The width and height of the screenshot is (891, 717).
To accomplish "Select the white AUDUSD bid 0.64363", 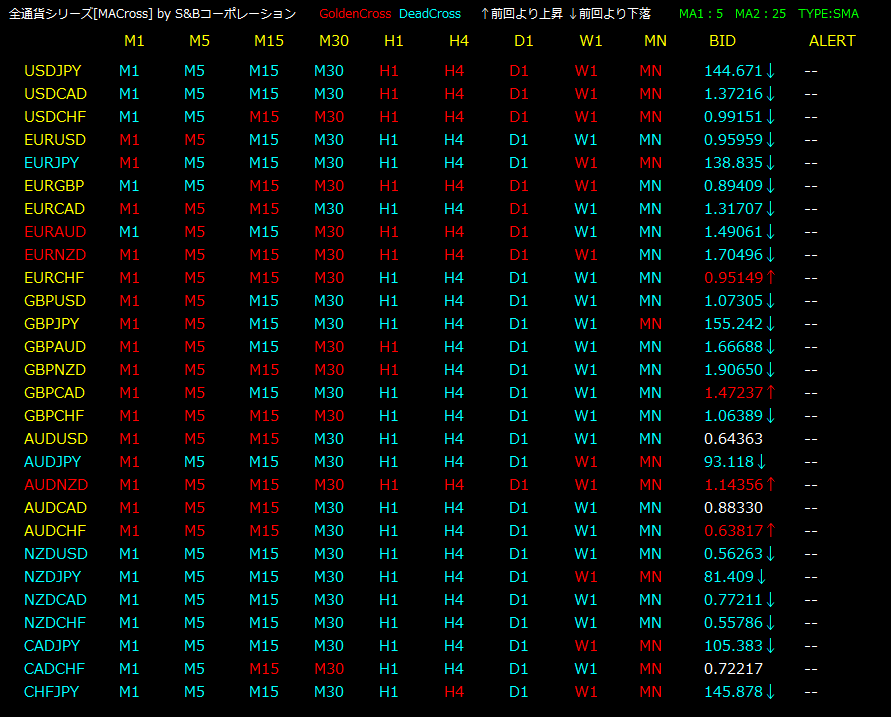I will pyautogui.click(x=733, y=439).
